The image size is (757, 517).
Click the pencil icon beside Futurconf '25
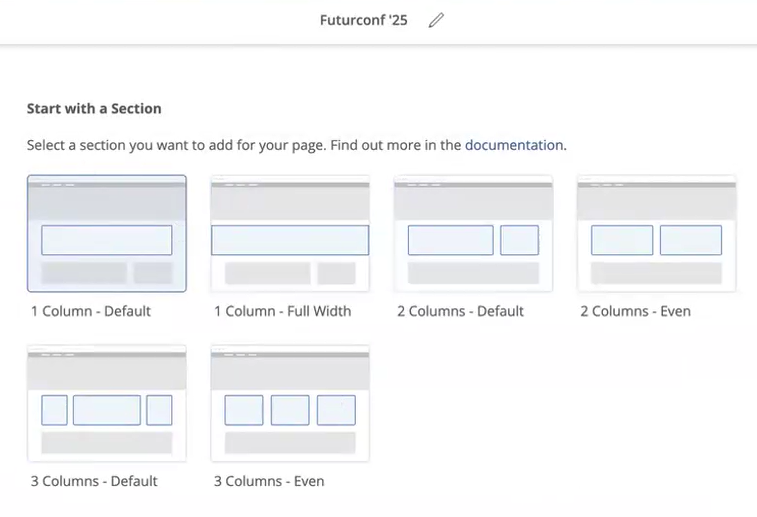coord(436,20)
